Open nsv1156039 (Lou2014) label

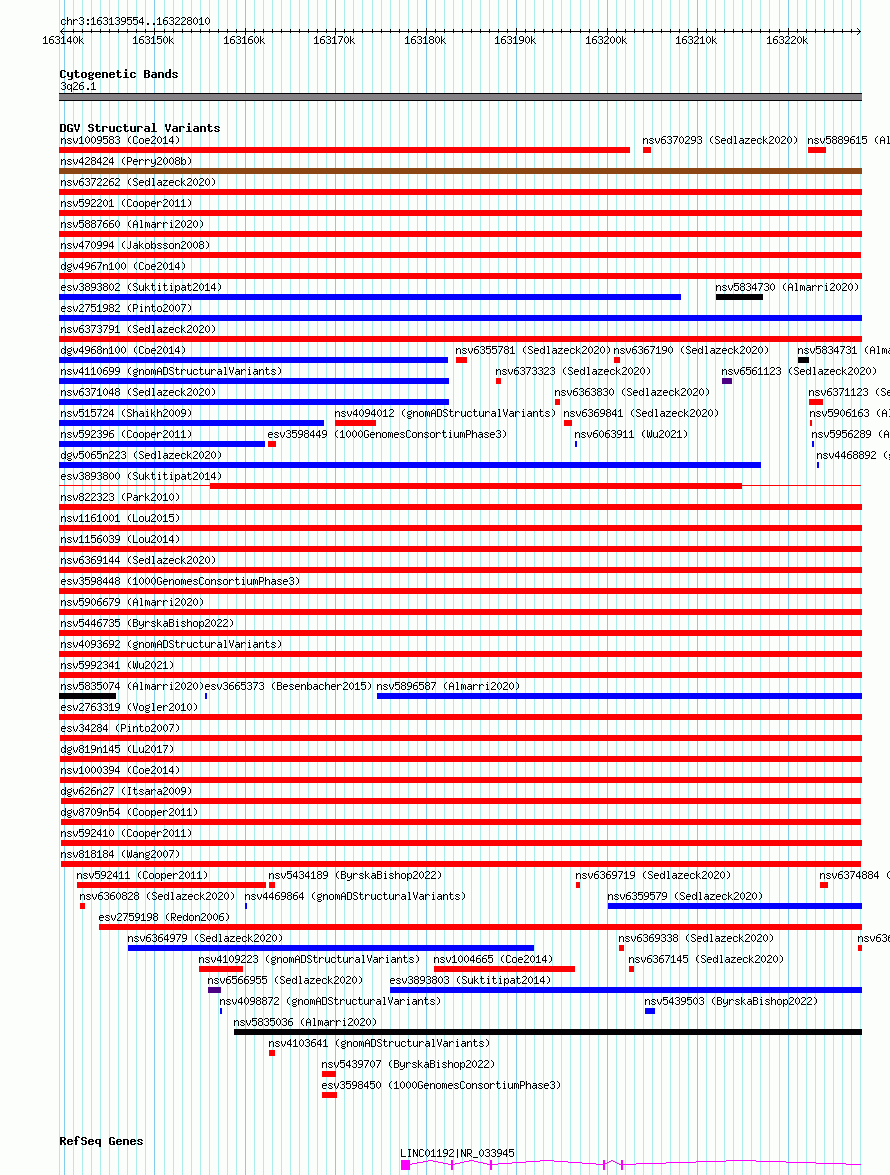point(120,539)
